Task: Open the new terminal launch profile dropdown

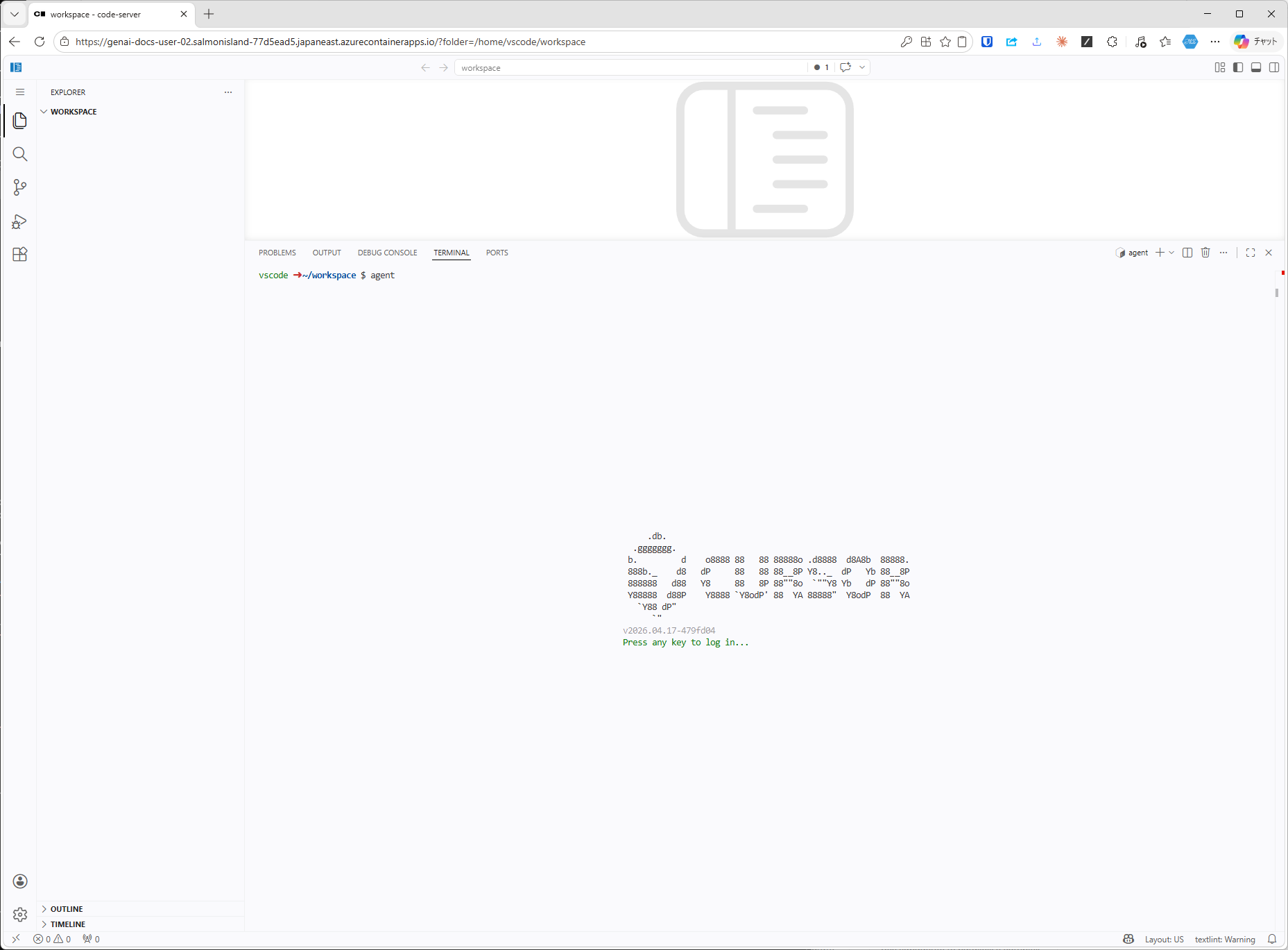Action: (1172, 253)
